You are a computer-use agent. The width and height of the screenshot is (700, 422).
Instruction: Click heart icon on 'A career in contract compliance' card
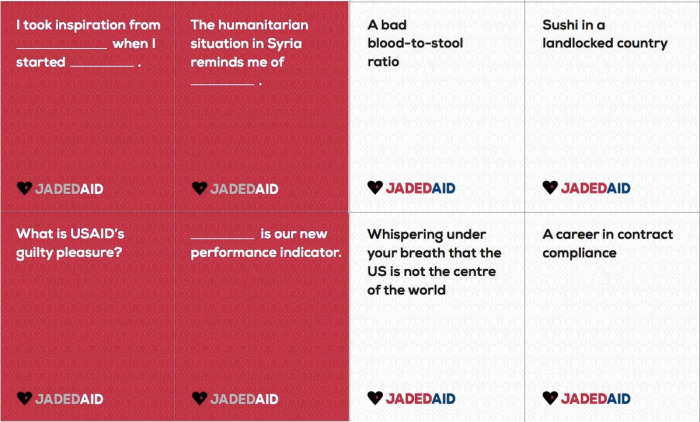pos(550,397)
